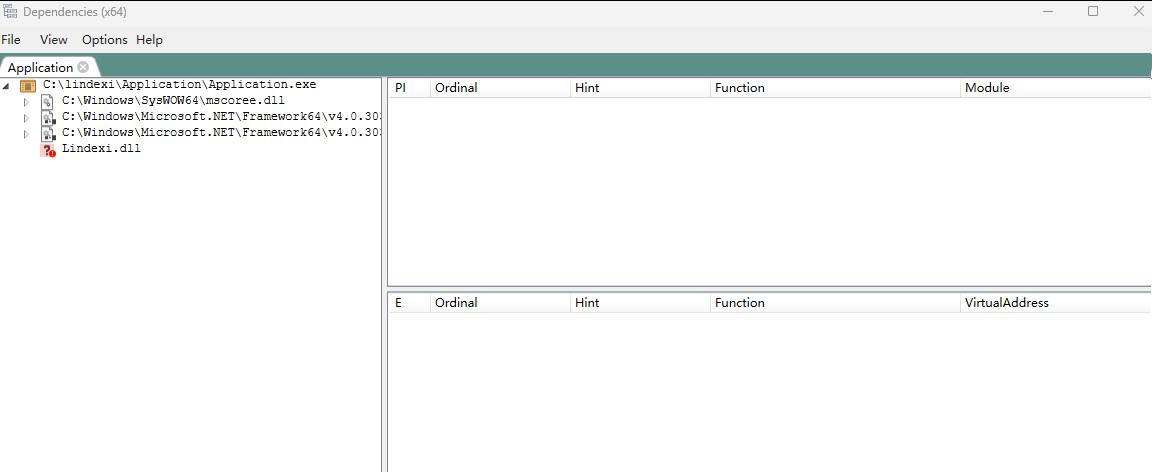Expand the second Framework64 tree node
Viewport: 1152px width, 472px height.
[27, 134]
